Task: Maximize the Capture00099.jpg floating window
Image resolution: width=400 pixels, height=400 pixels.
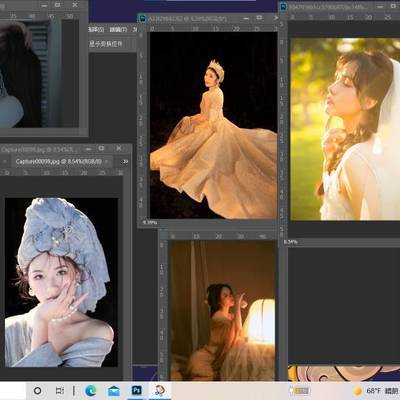Action: pos(102,148)
